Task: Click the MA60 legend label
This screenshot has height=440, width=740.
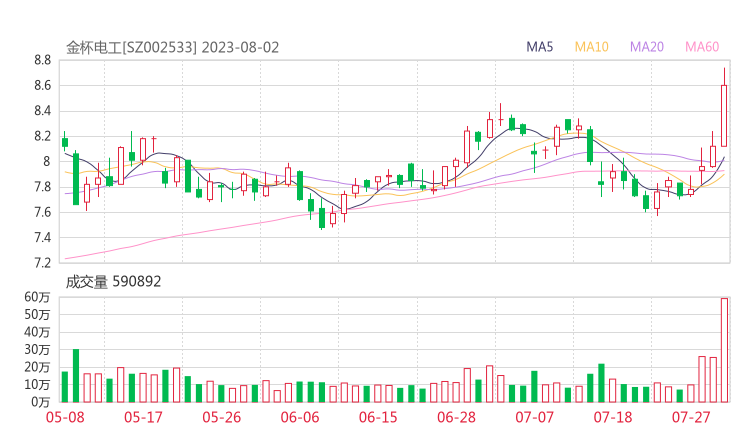Action: point(702,47)
